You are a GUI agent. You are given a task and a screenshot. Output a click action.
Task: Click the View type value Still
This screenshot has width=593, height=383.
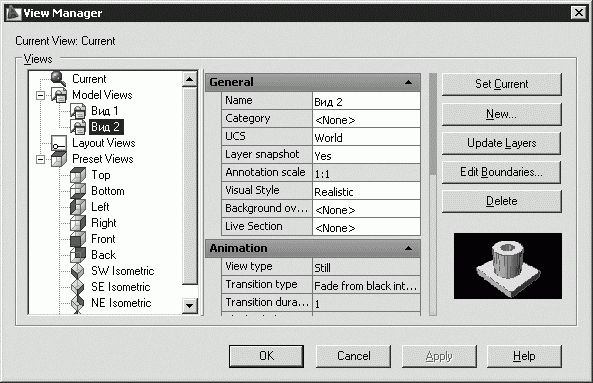click(x=366, y=267)
